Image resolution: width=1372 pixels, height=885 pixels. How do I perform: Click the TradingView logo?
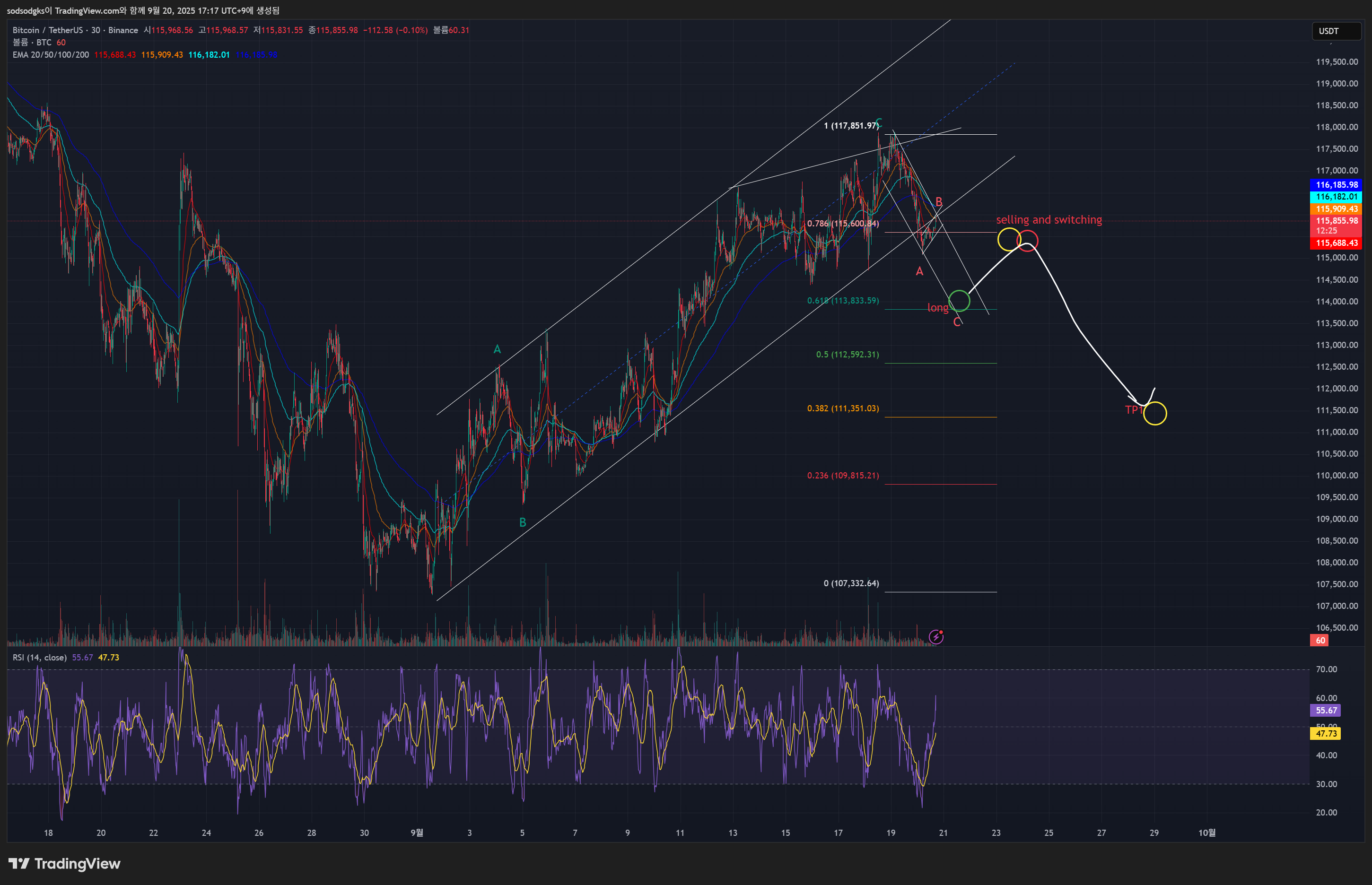[x=64, y=864]
